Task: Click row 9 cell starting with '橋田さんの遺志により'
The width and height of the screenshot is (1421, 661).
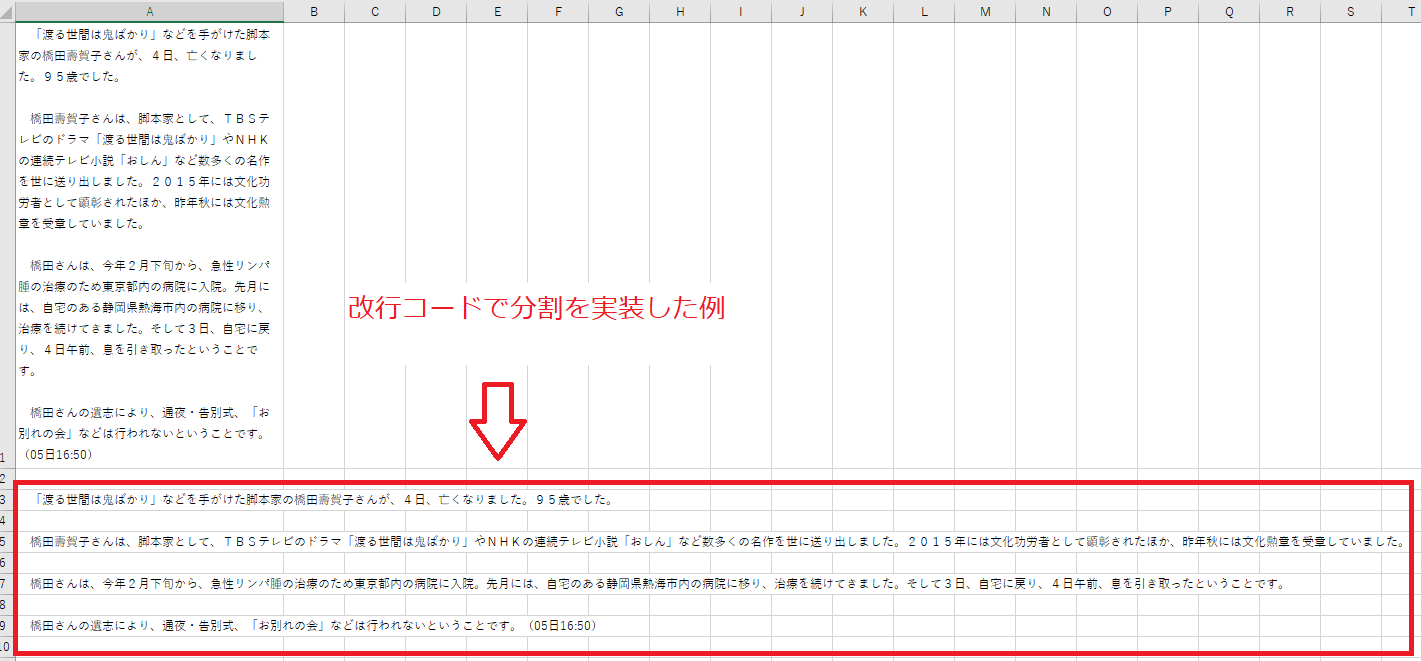Action: click(x=149, y=625)
